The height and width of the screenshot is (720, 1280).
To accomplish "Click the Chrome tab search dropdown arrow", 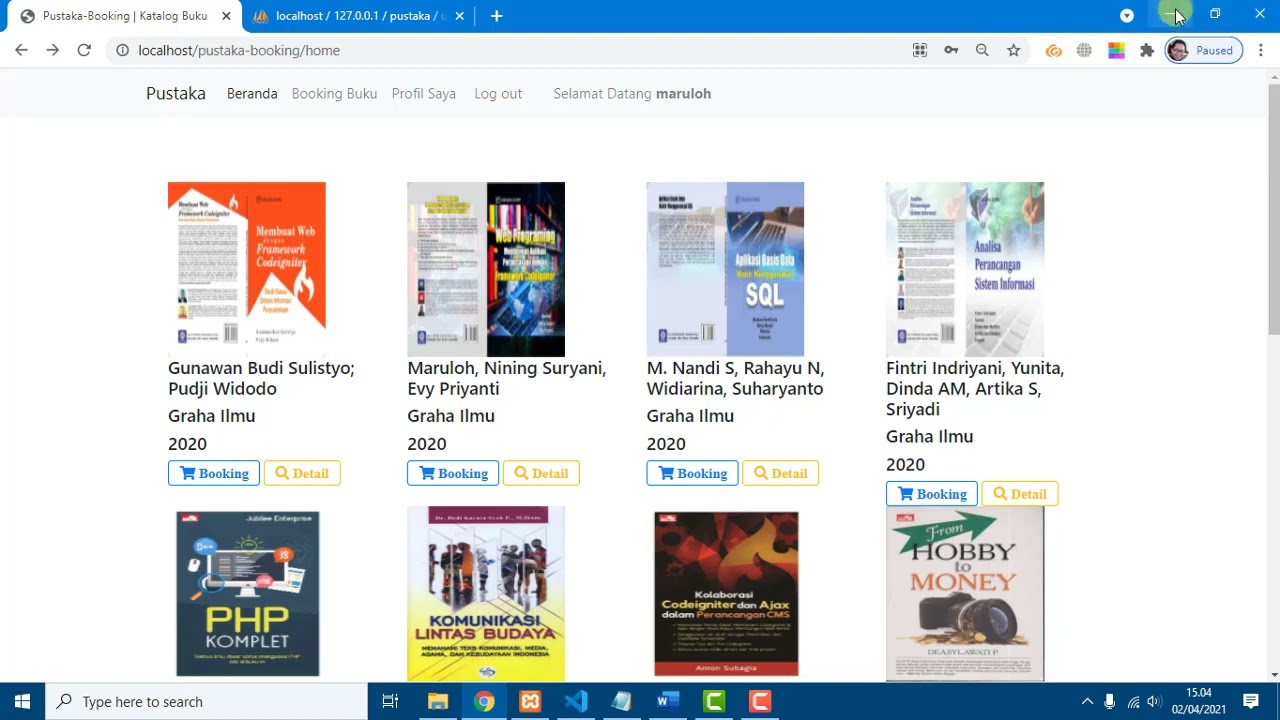I will coord(1127,15).
